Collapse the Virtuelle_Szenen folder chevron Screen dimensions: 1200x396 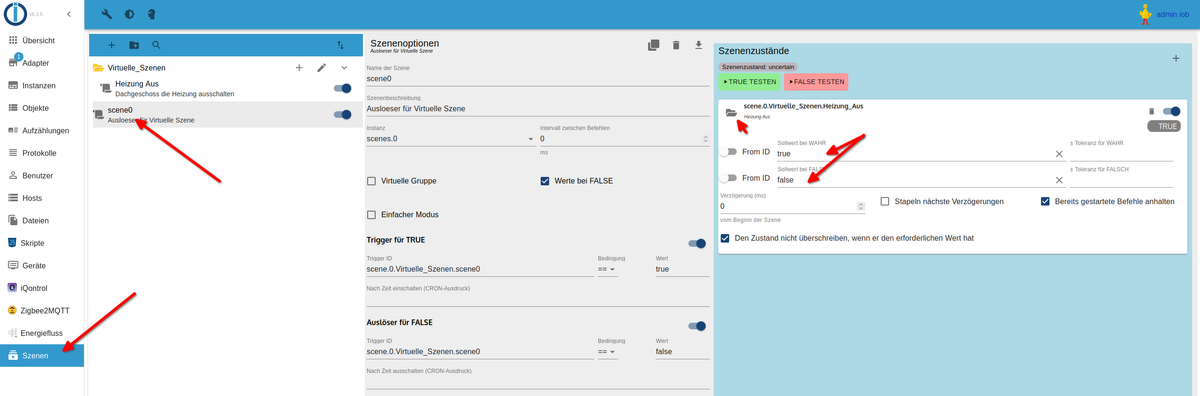tap(344, 67)
